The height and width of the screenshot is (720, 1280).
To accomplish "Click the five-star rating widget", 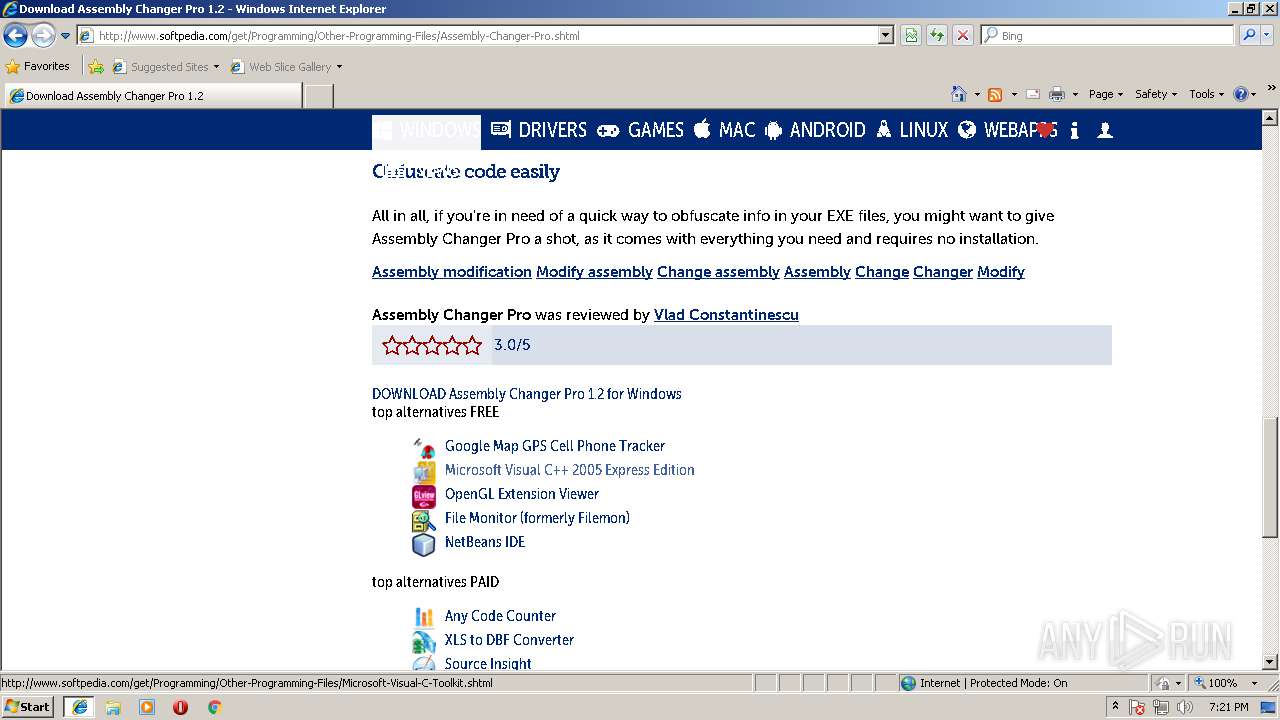I will tap(432, 345).
